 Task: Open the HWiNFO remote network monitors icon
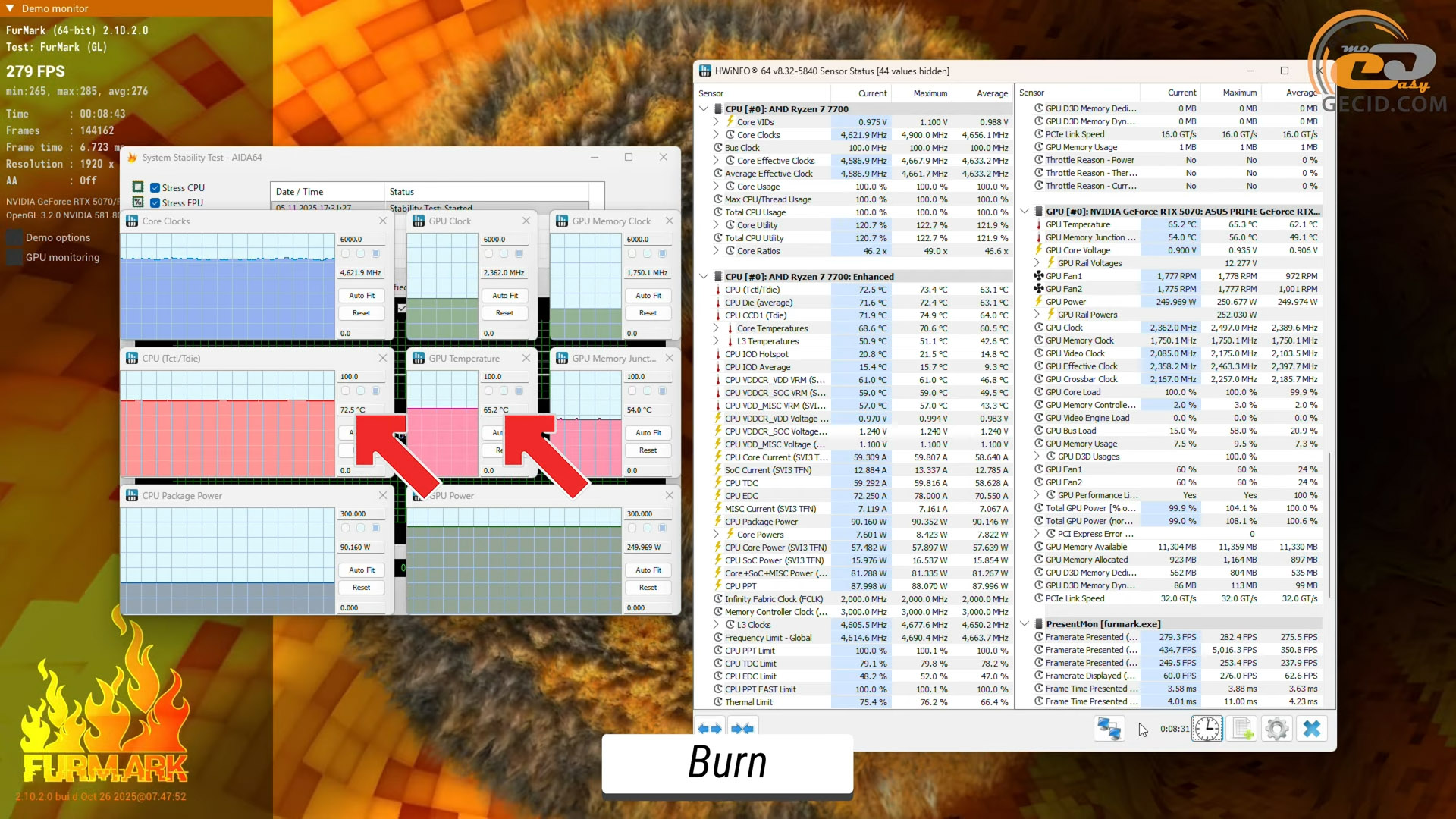[x=1108, y=729]
